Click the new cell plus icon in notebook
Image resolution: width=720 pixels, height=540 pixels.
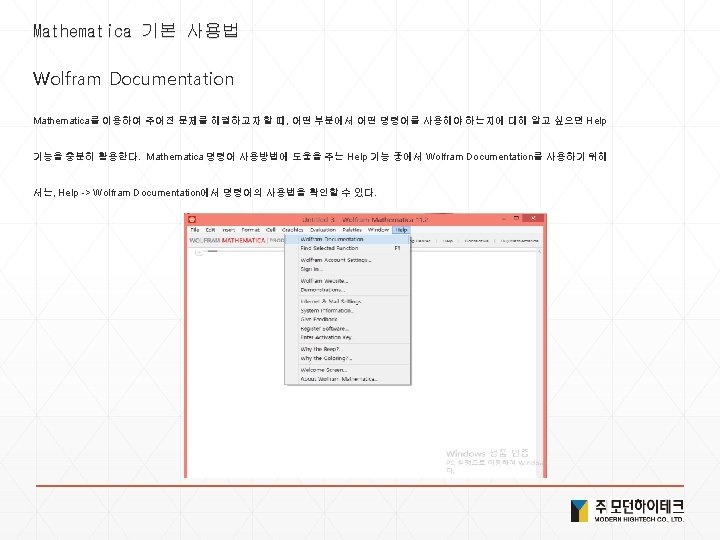199,252
